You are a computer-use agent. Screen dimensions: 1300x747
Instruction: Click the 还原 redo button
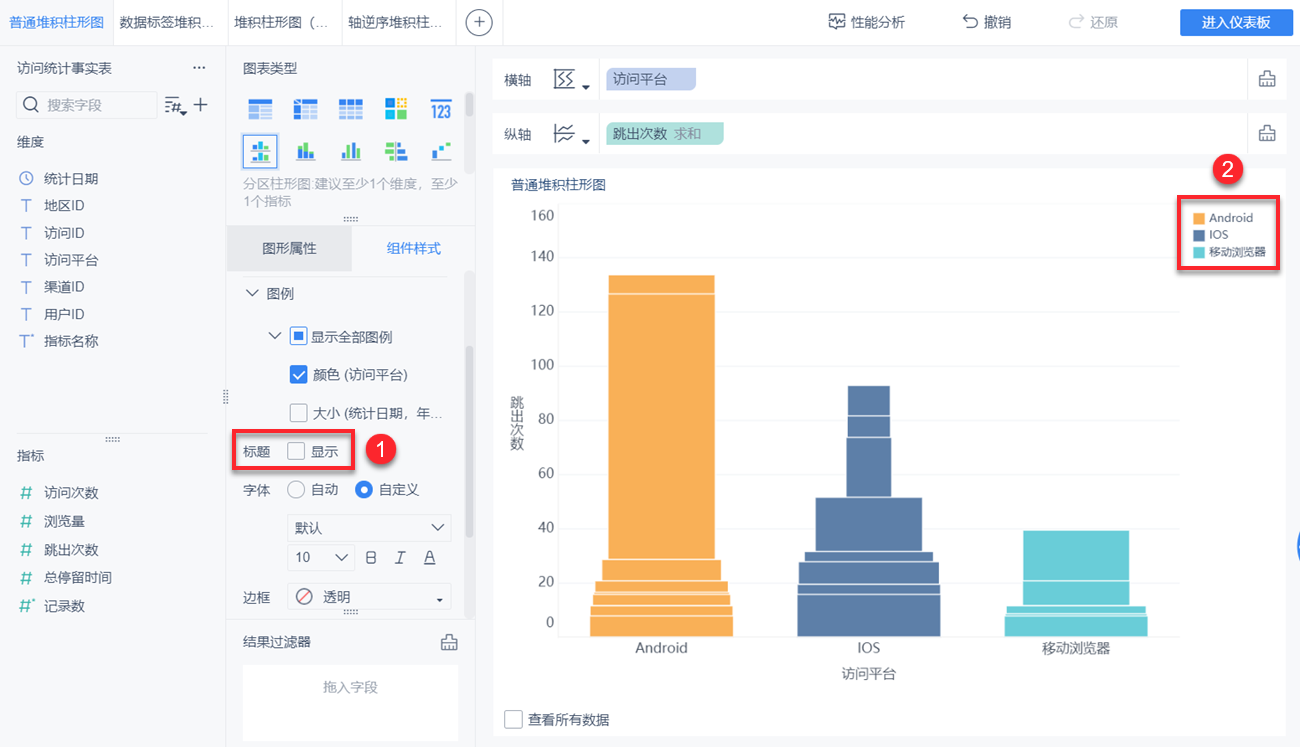pyautogui.click(x=1093, y=22)
